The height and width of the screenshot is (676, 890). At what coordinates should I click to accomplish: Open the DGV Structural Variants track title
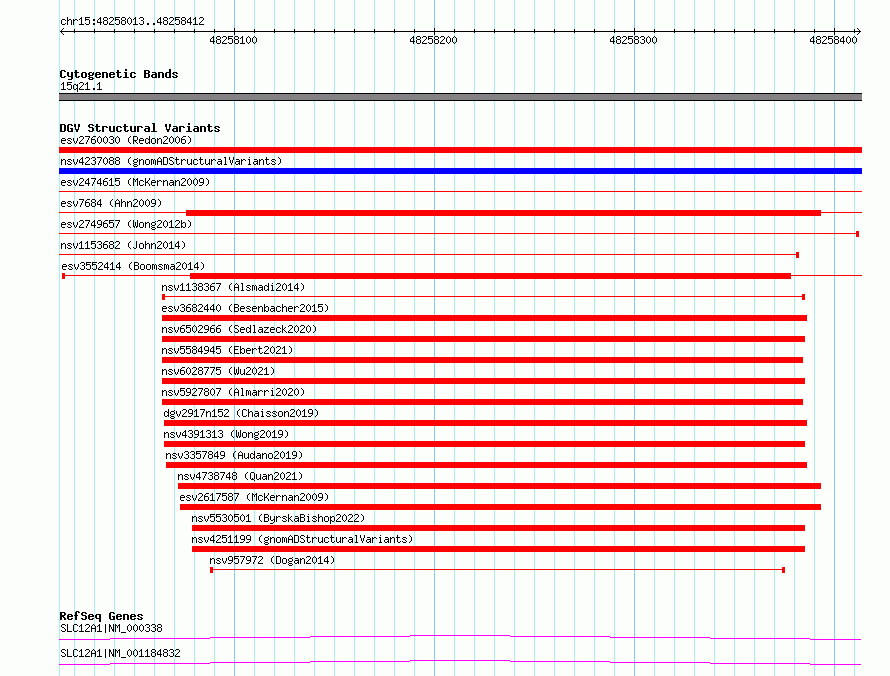140,128
